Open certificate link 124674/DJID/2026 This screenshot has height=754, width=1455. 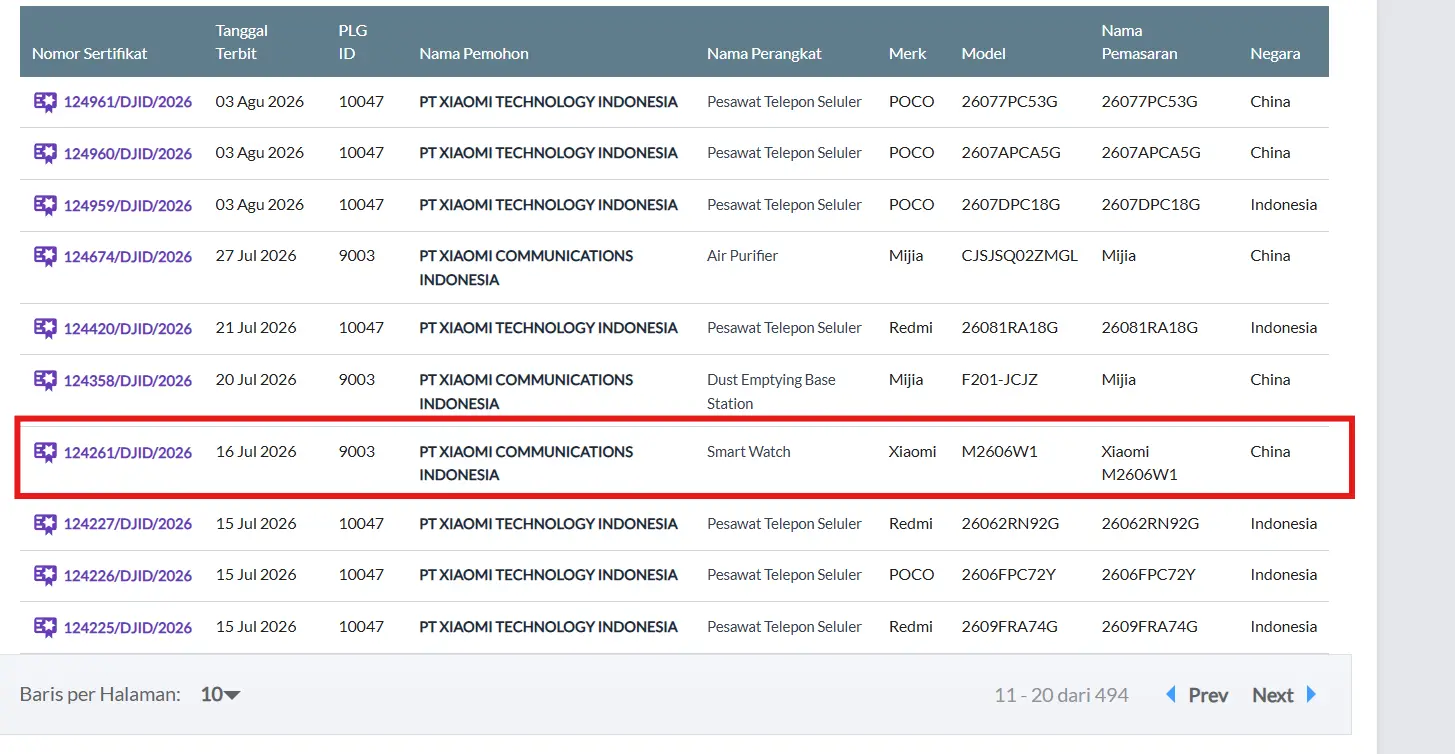[x=128, y=256]
